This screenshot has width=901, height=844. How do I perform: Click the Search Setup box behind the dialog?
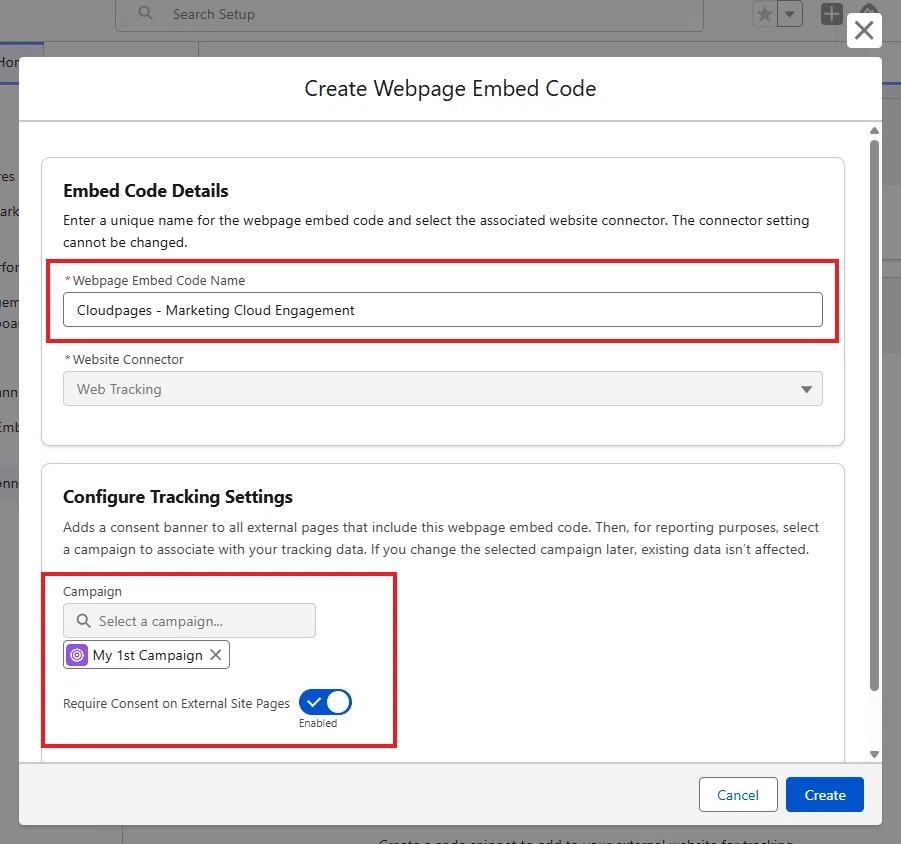pyautogui.click(x=409, y=14)
